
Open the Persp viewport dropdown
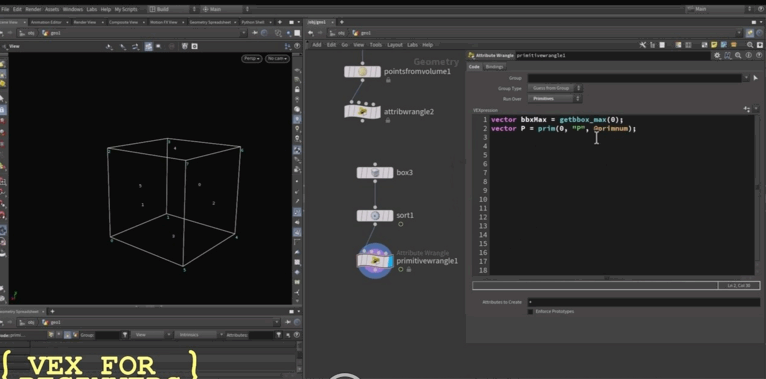(251, 59)
